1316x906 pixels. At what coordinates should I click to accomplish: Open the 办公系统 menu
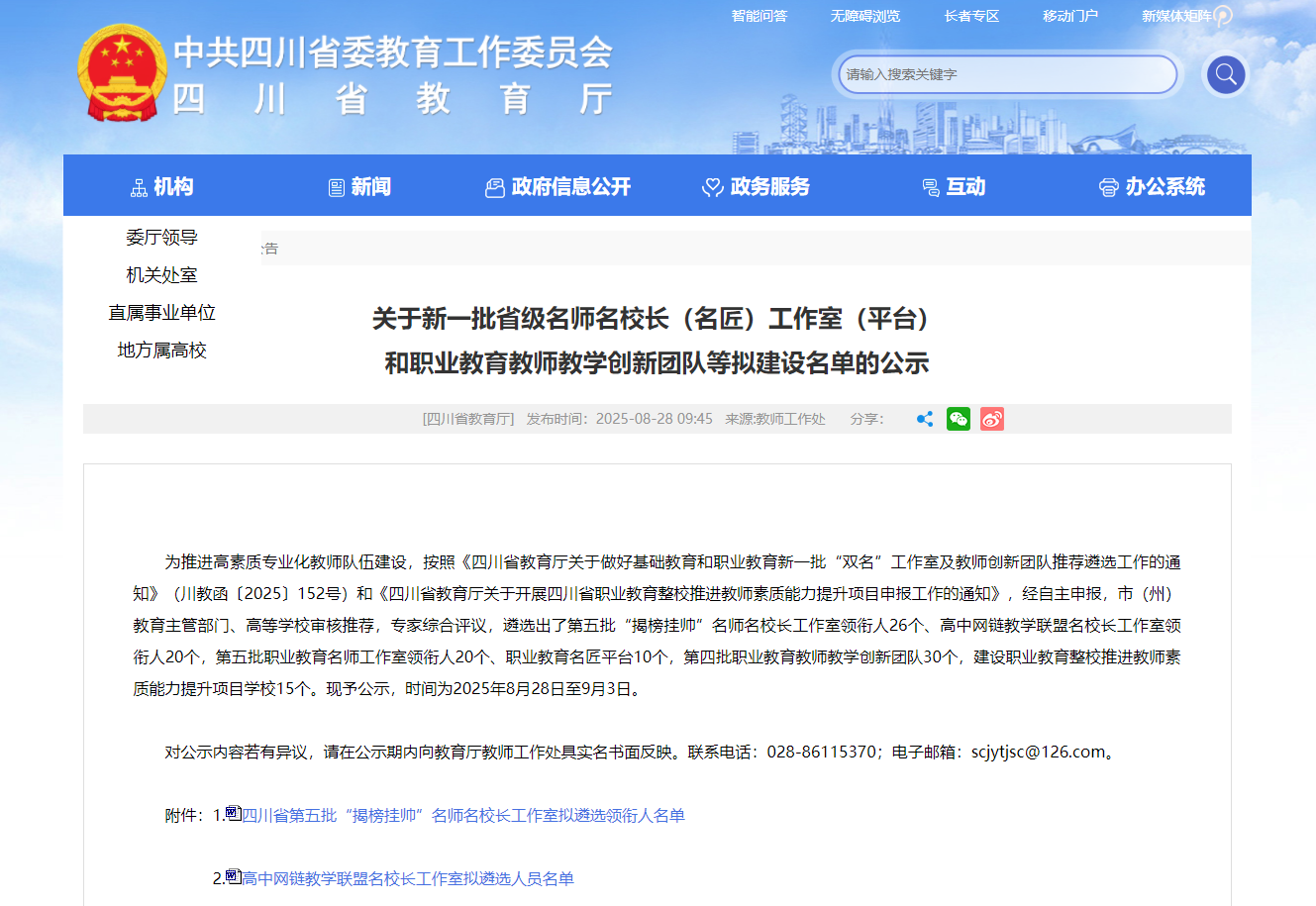pos(1153,186)
